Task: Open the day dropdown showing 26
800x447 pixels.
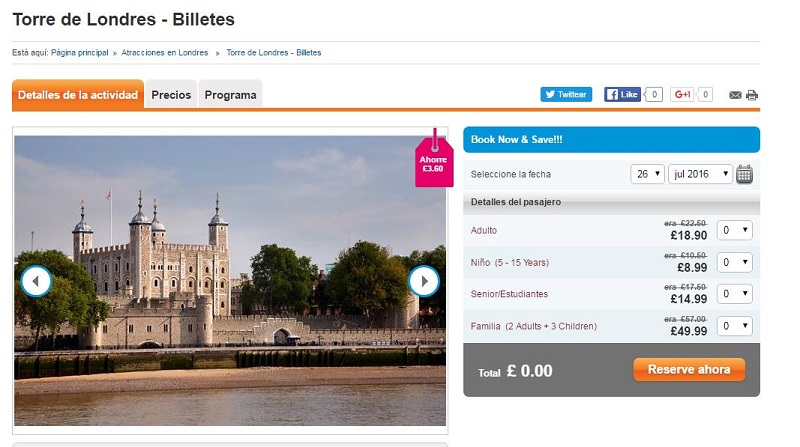Action: click(647, 174)
